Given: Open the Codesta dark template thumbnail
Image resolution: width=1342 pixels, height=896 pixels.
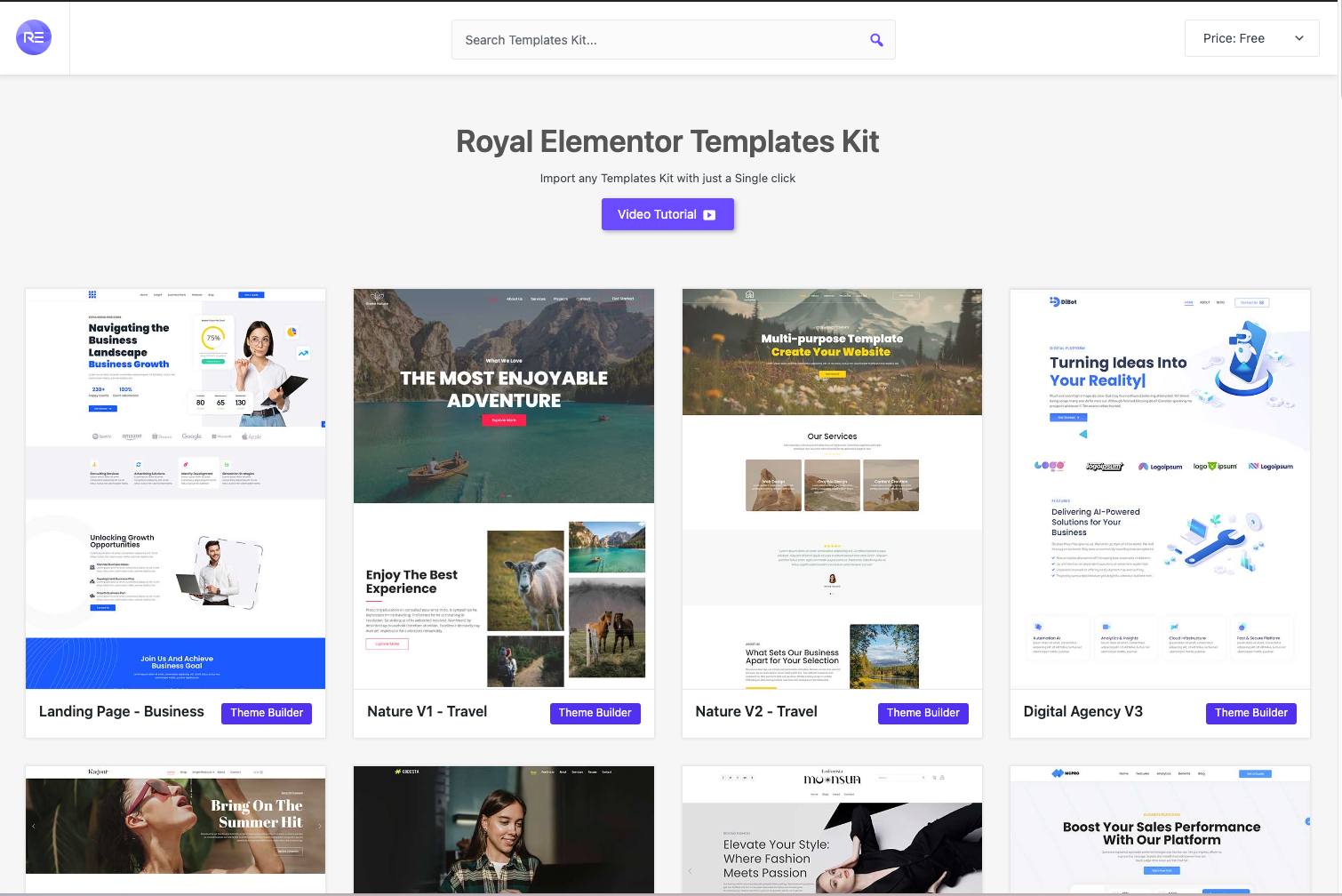Looking at the screenshot, I should [x=504, y=829].
